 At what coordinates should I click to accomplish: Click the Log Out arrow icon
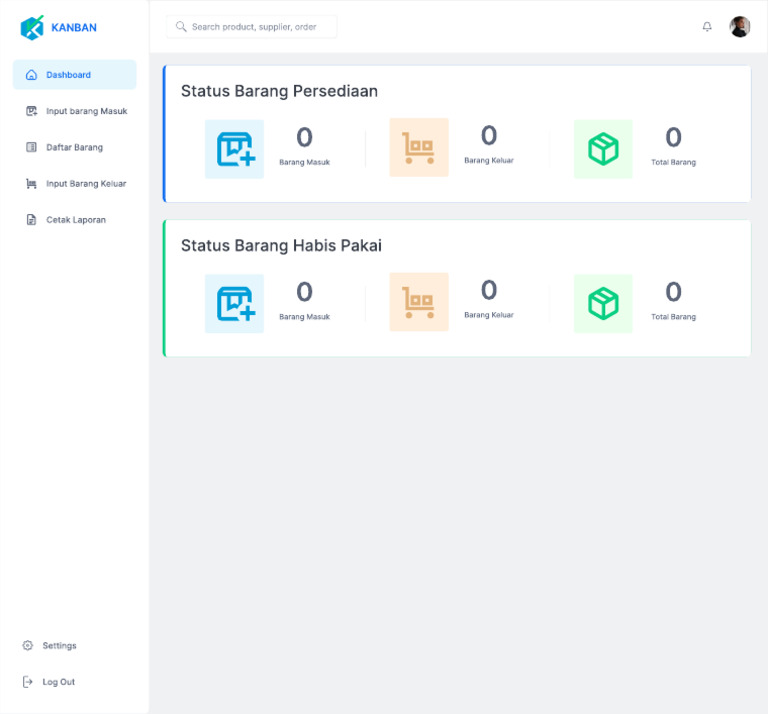pyautogui.click(x=28, y=682)
